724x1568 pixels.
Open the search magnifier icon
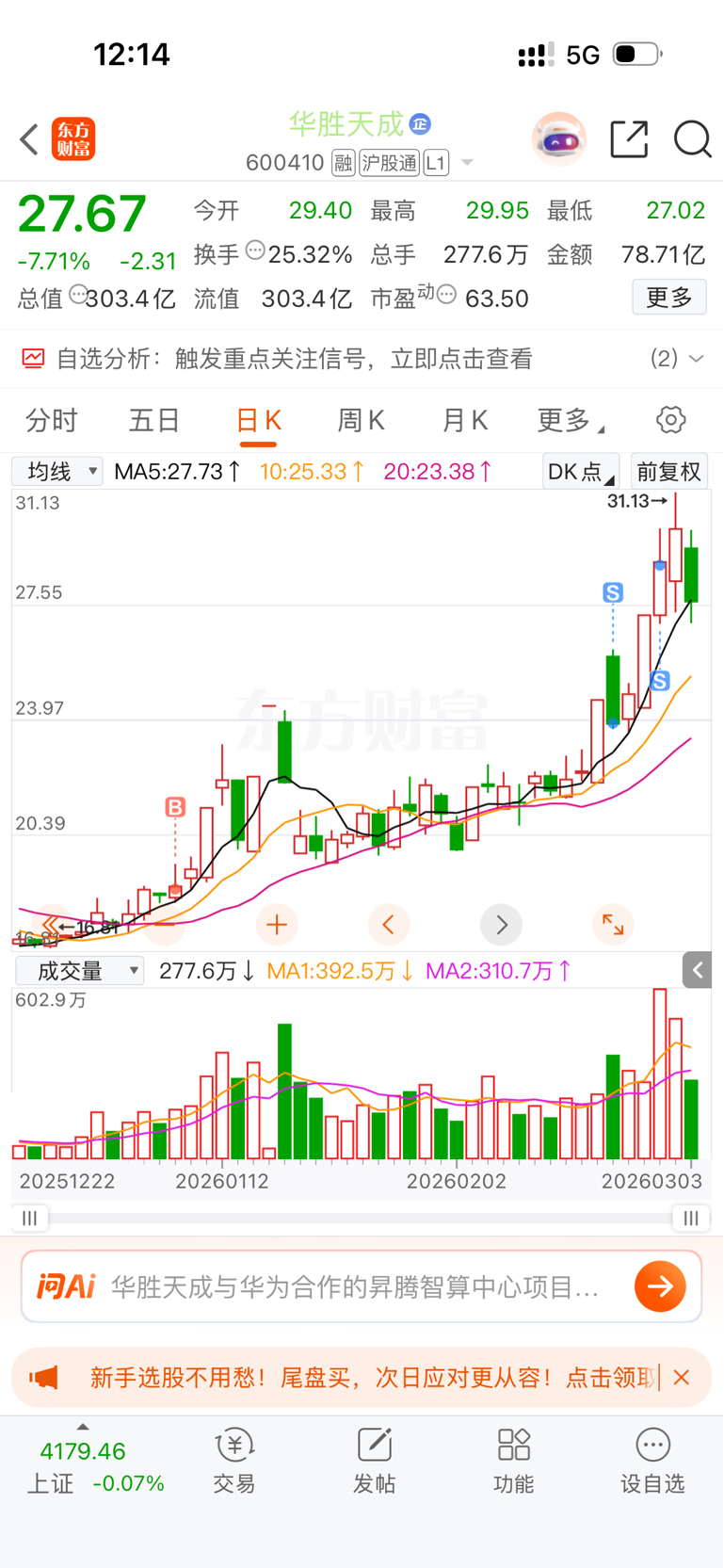pyautogui.click(x=692, y=139)
